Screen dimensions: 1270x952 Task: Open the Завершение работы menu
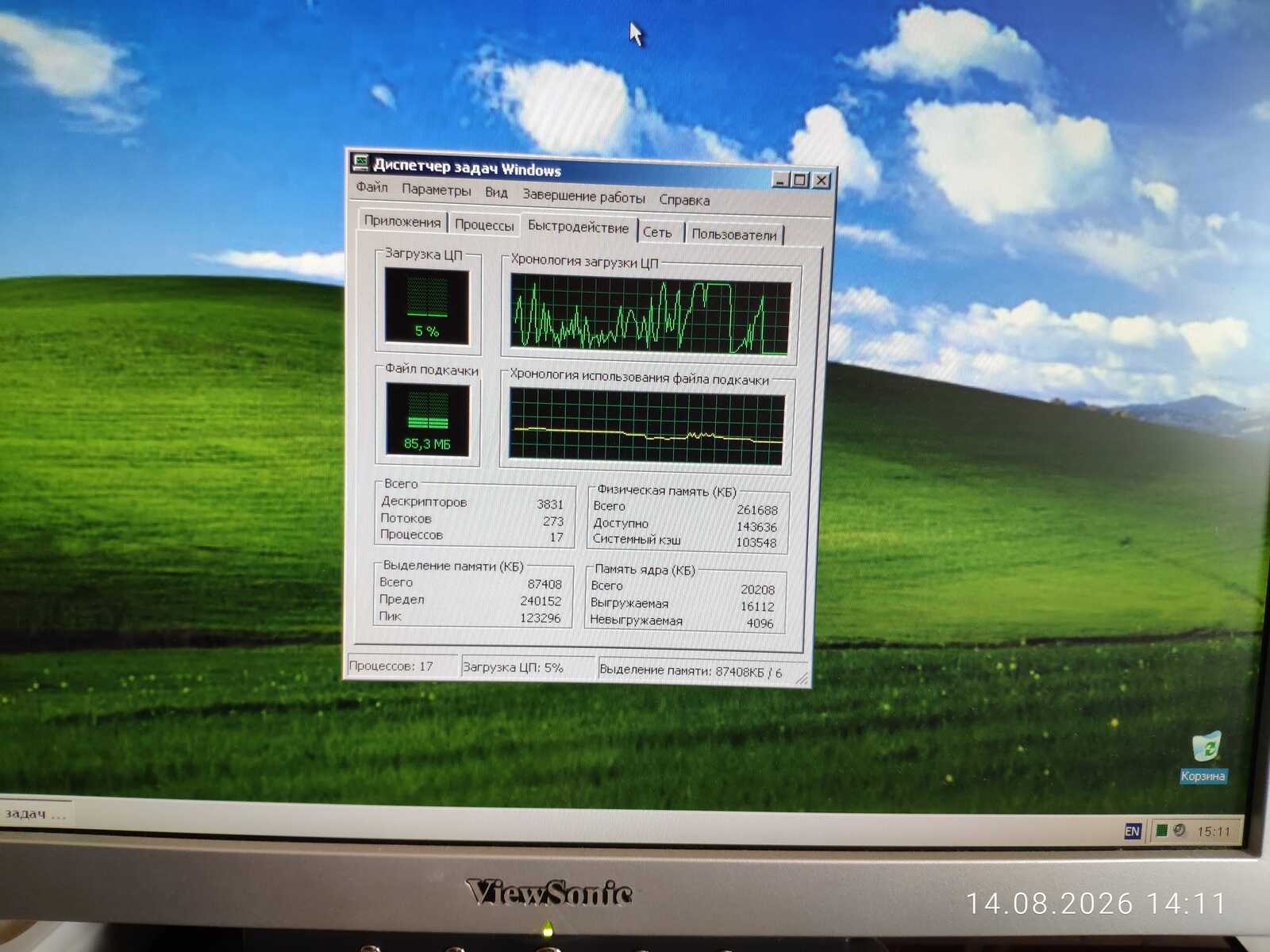click(x=583, y=197)
